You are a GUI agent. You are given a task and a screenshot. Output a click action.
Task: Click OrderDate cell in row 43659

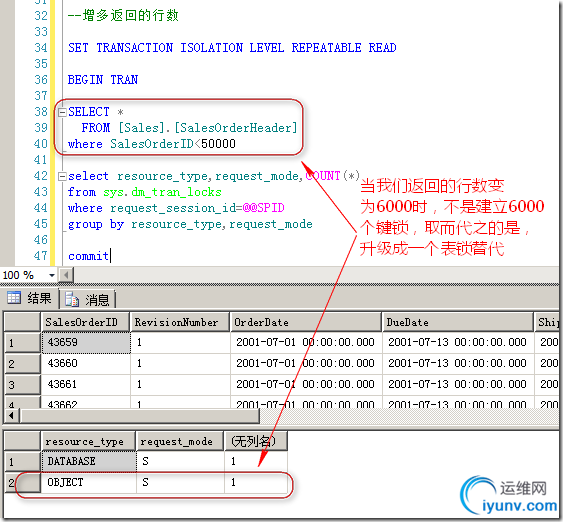306,342
